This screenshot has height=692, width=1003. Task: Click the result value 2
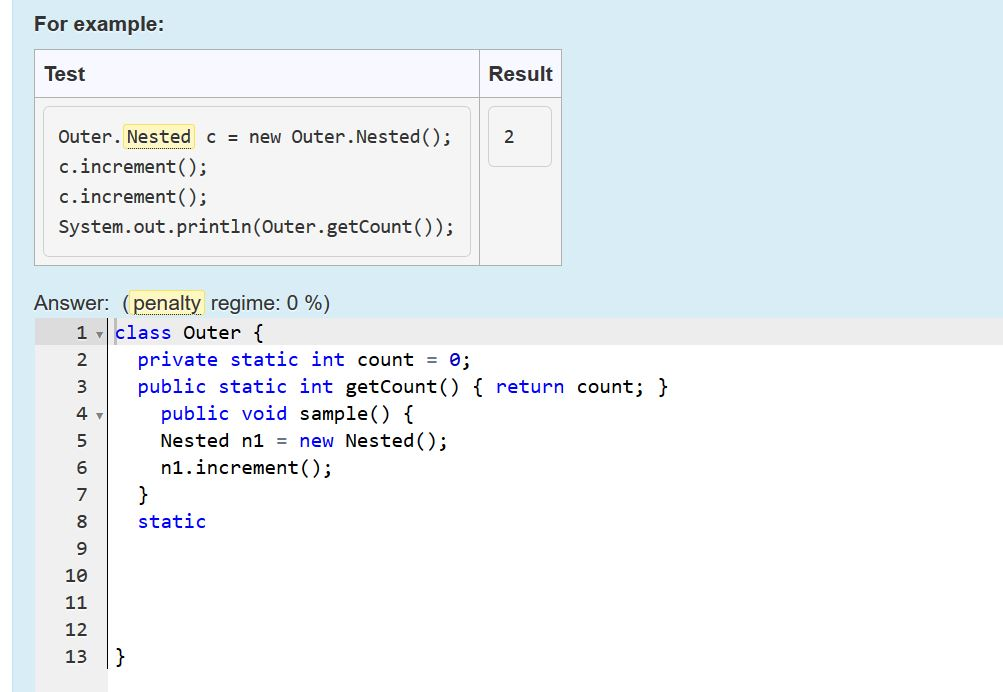(510, 136)
